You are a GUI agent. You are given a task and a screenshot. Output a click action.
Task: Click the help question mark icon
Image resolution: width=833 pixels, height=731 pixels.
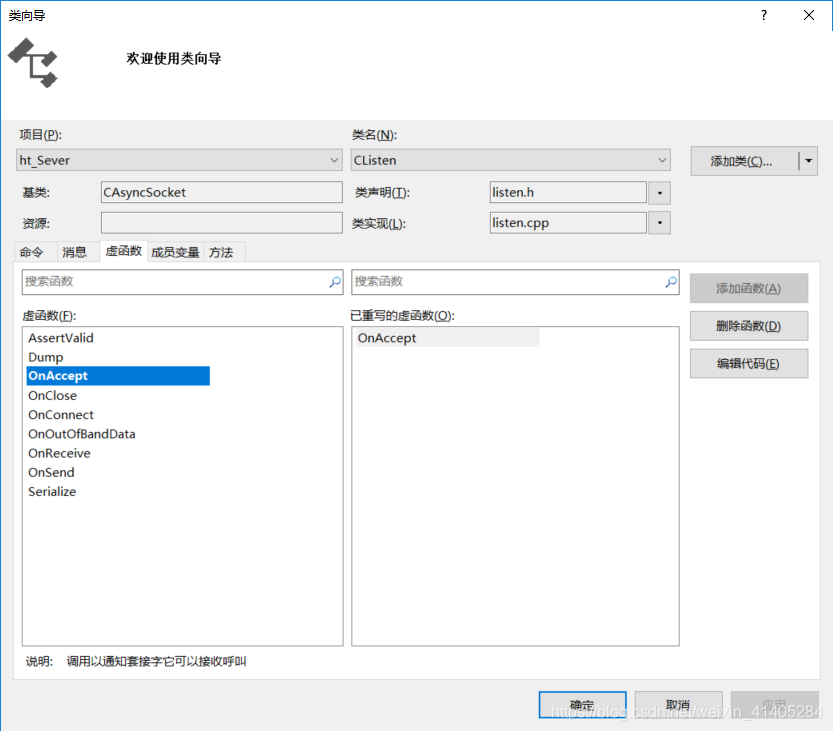[x=763, y=15]
